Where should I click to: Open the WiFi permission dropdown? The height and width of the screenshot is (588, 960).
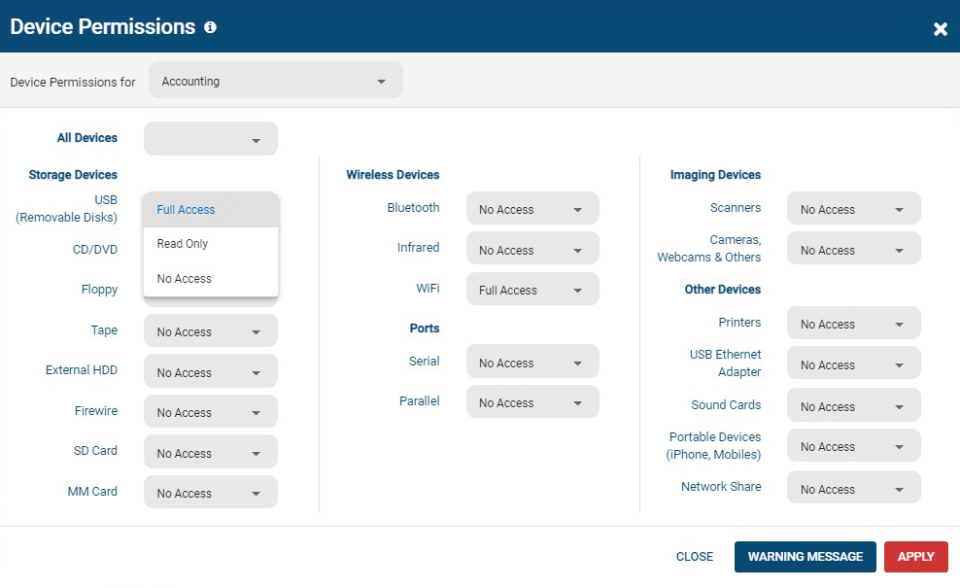tap(532, 289)
